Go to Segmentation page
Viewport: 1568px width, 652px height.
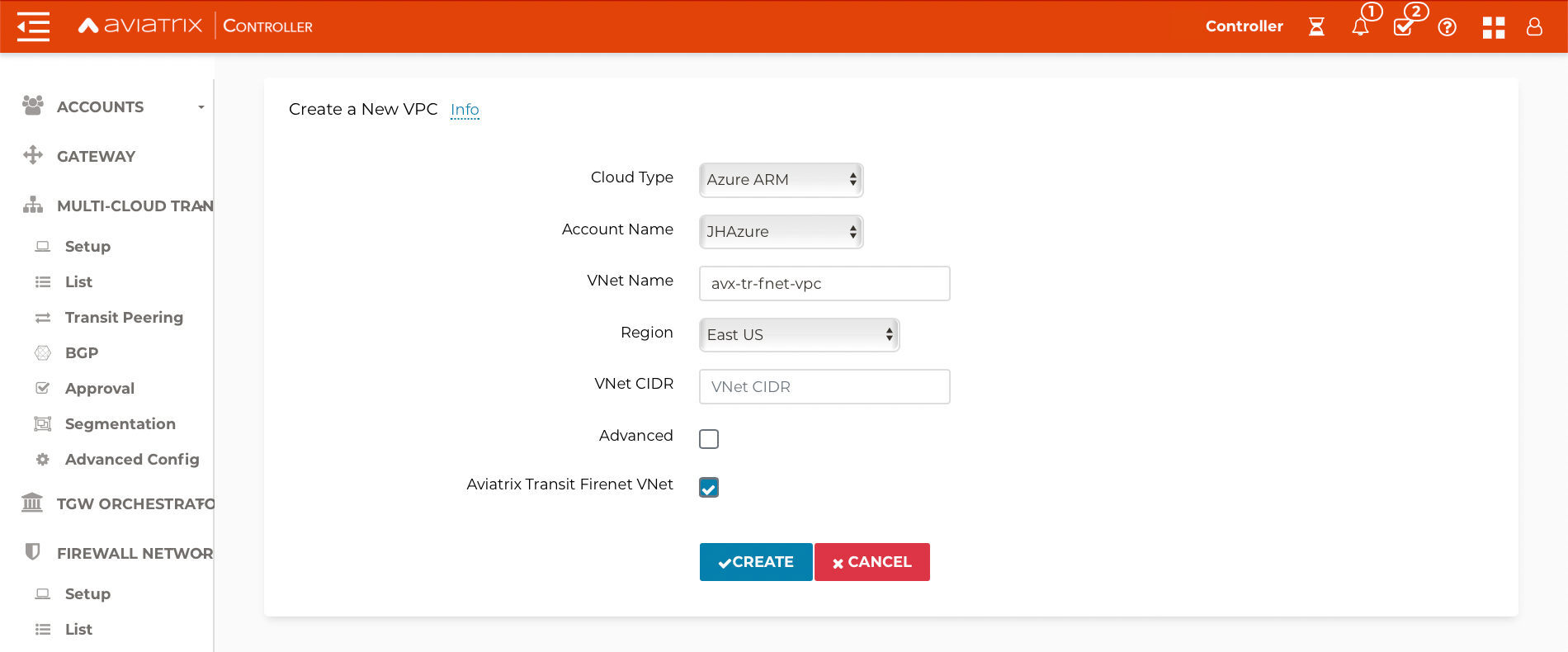pyautogui.click(x=120, y=424)
